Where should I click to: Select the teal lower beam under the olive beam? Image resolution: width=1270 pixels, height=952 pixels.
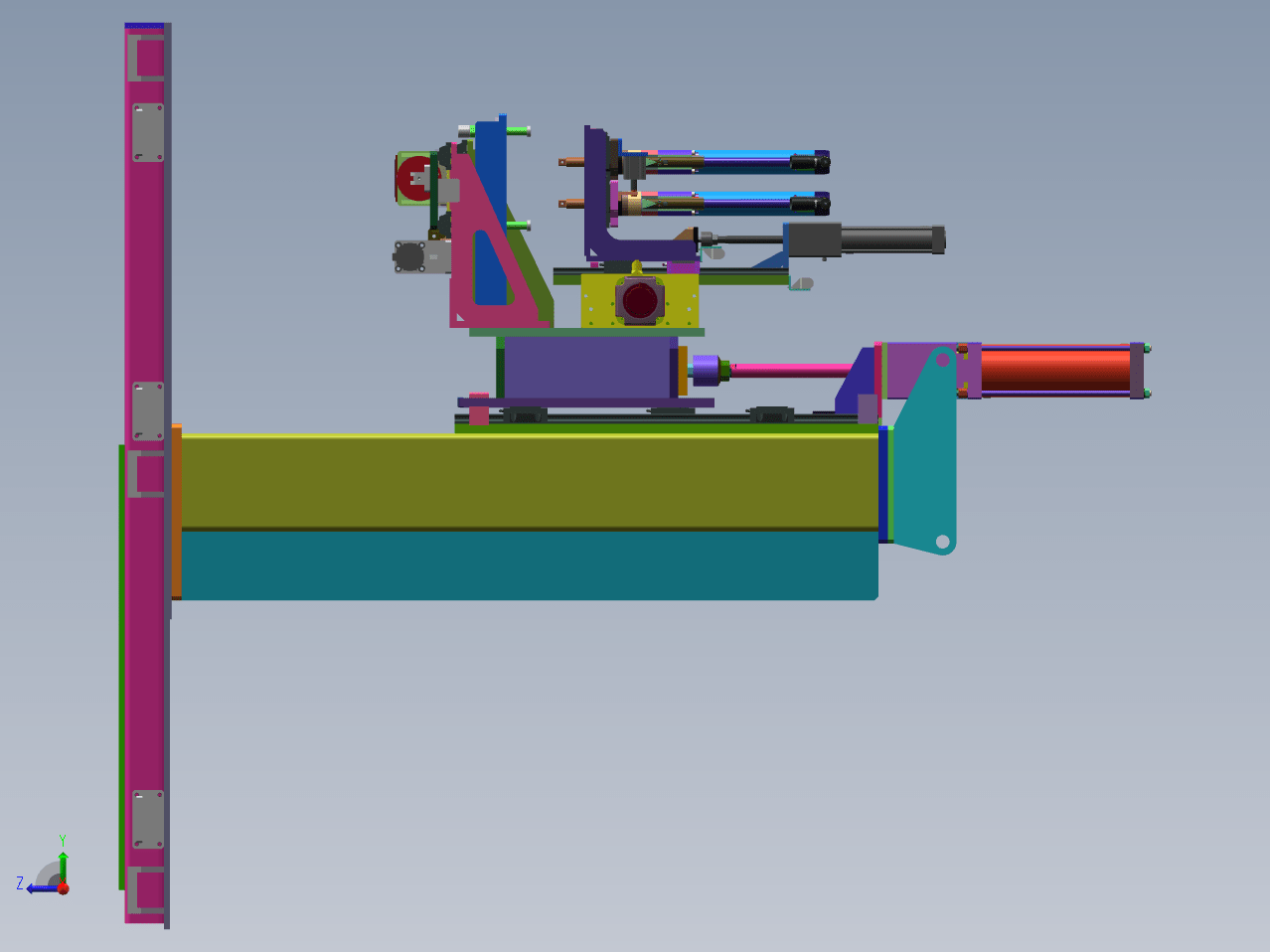pyautogui.click(x=529, y=565)
